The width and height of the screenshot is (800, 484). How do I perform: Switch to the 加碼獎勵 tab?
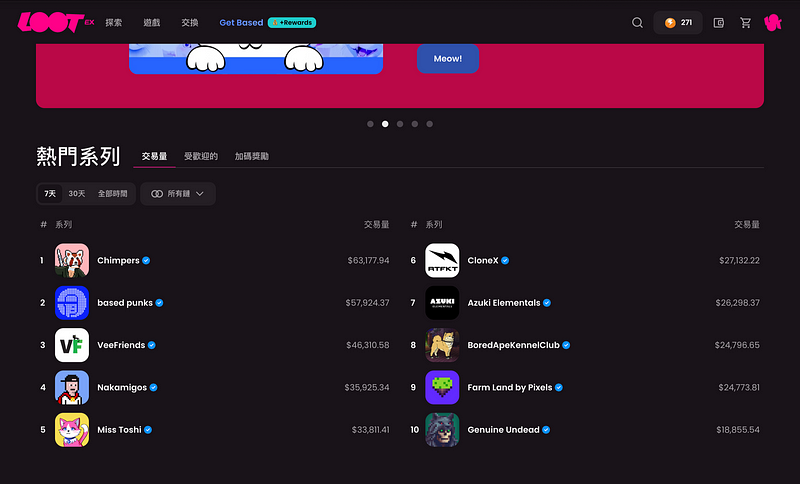pos(252,156)
